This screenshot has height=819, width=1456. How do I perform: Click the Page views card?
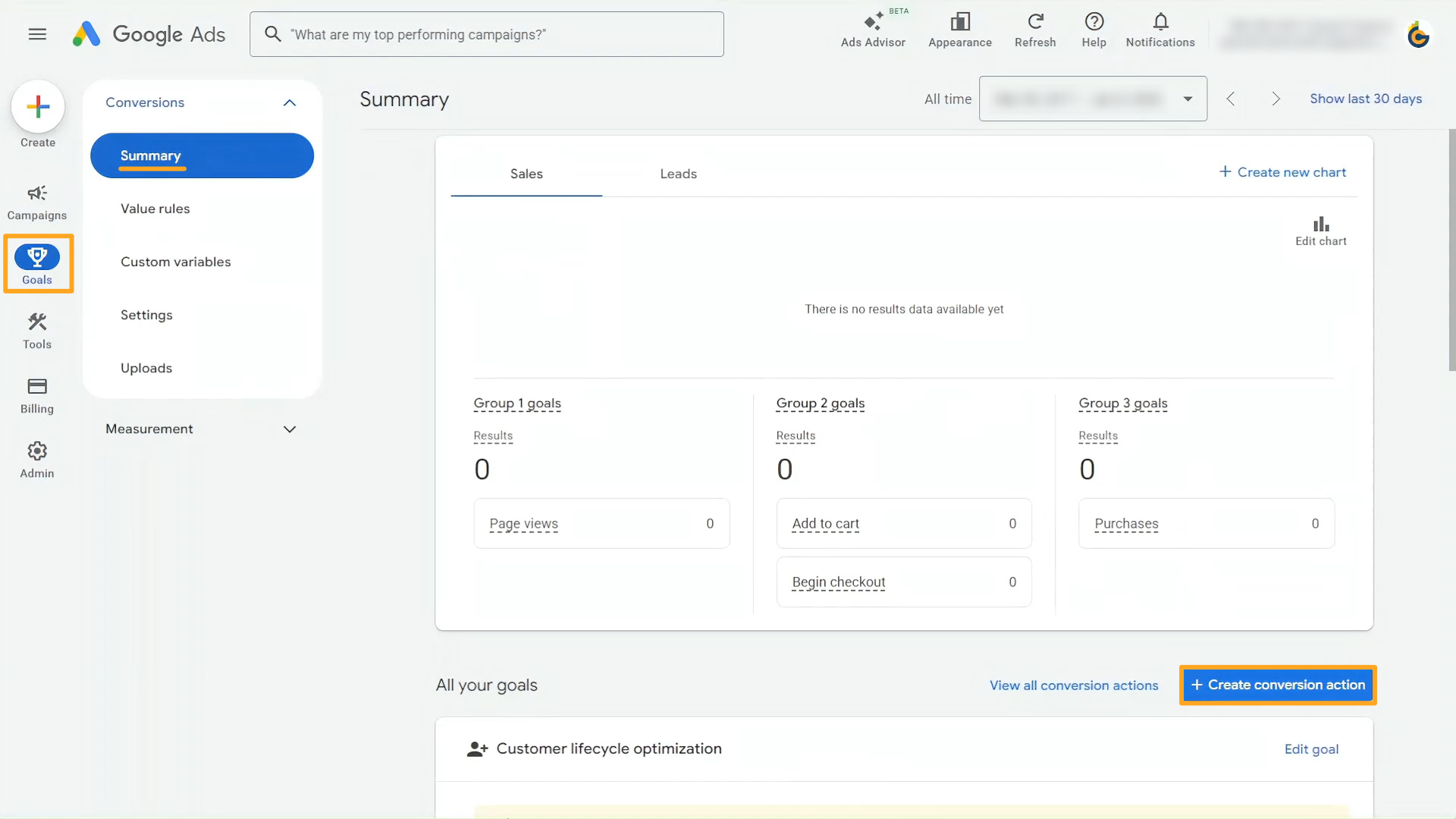(601, 523)
